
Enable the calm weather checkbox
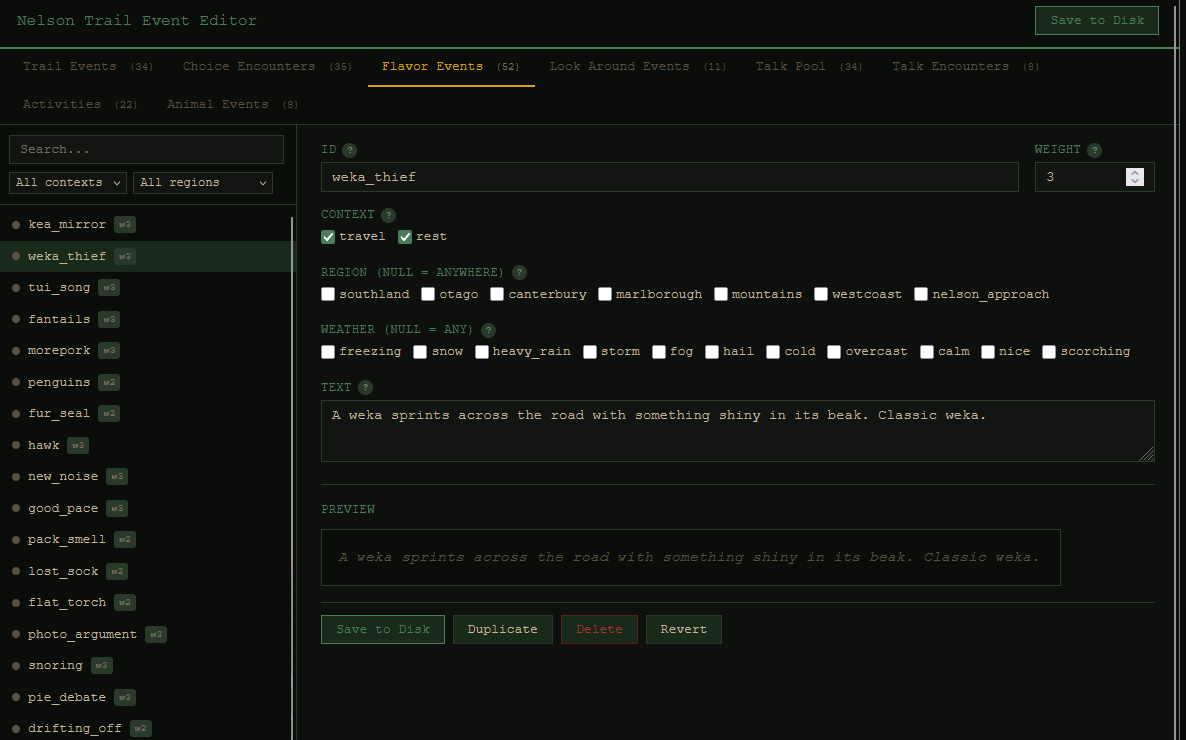pyautogui.click(x=927, y=352)
